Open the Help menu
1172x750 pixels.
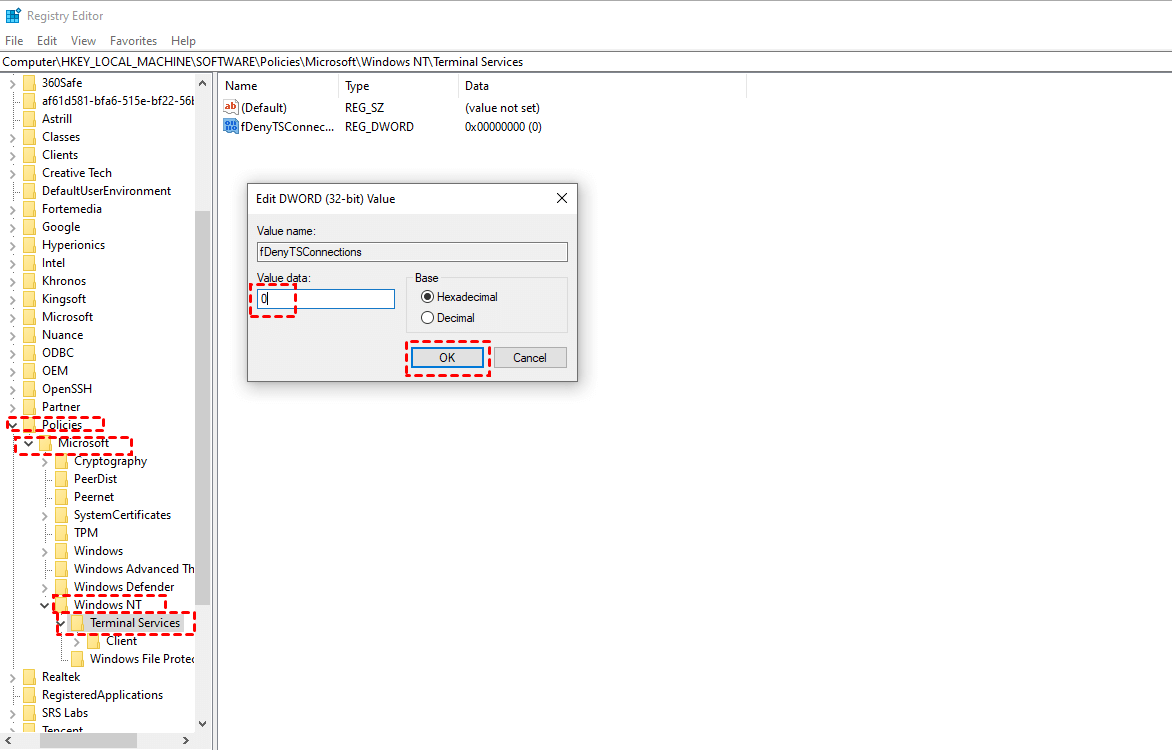pyautogui.click(x=183, y=41)
